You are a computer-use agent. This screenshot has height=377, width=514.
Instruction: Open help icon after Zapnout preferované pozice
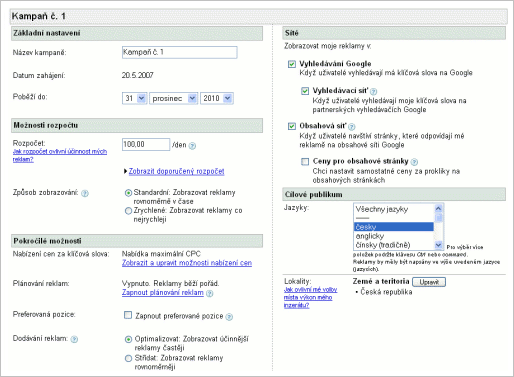(229, 317)
